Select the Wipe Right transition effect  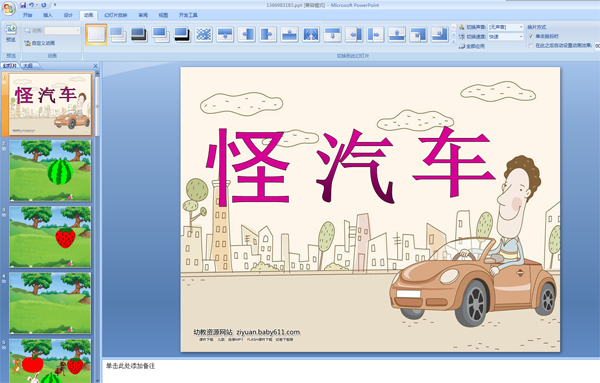point(268,34)
